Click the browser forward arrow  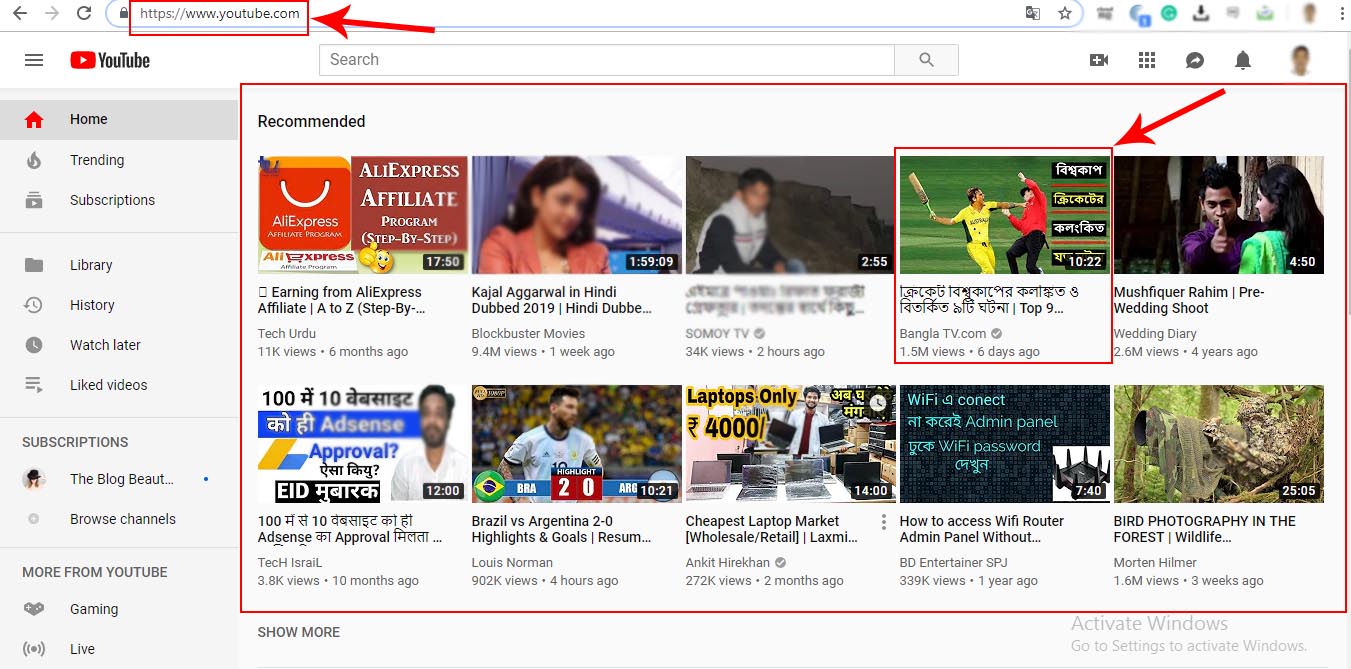[52, 14]
